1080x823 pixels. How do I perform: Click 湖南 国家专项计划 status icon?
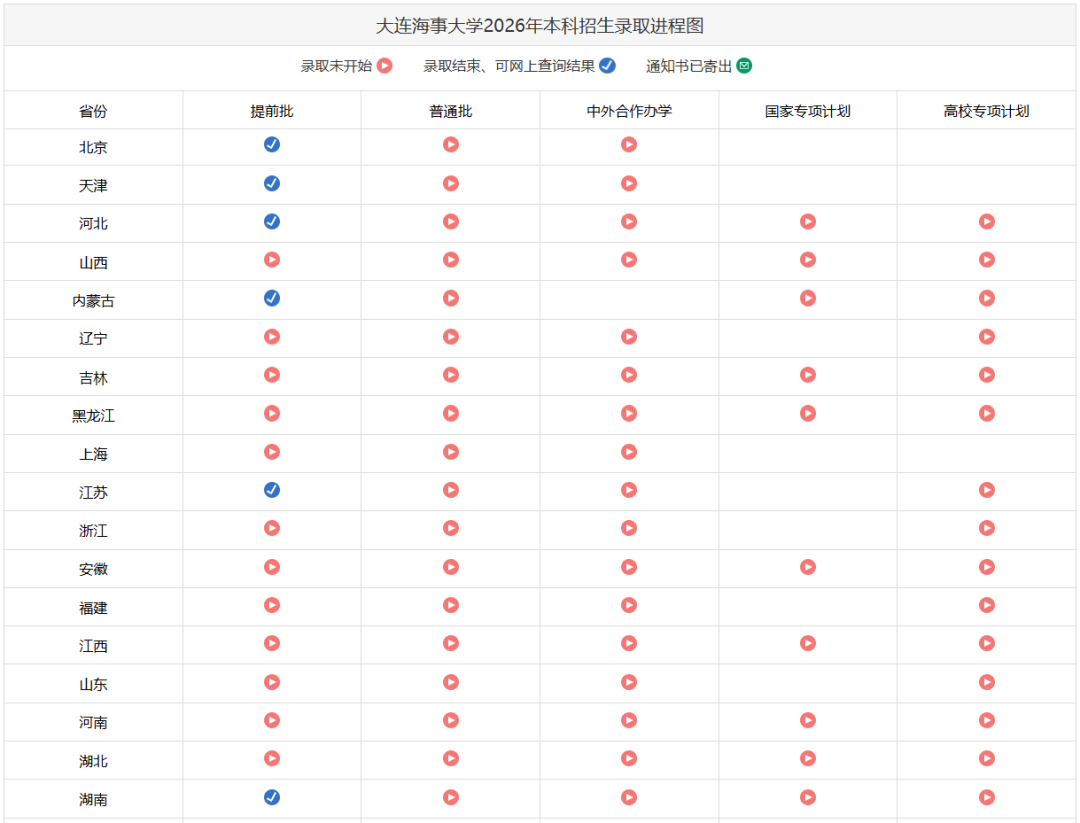pos(808,797)
